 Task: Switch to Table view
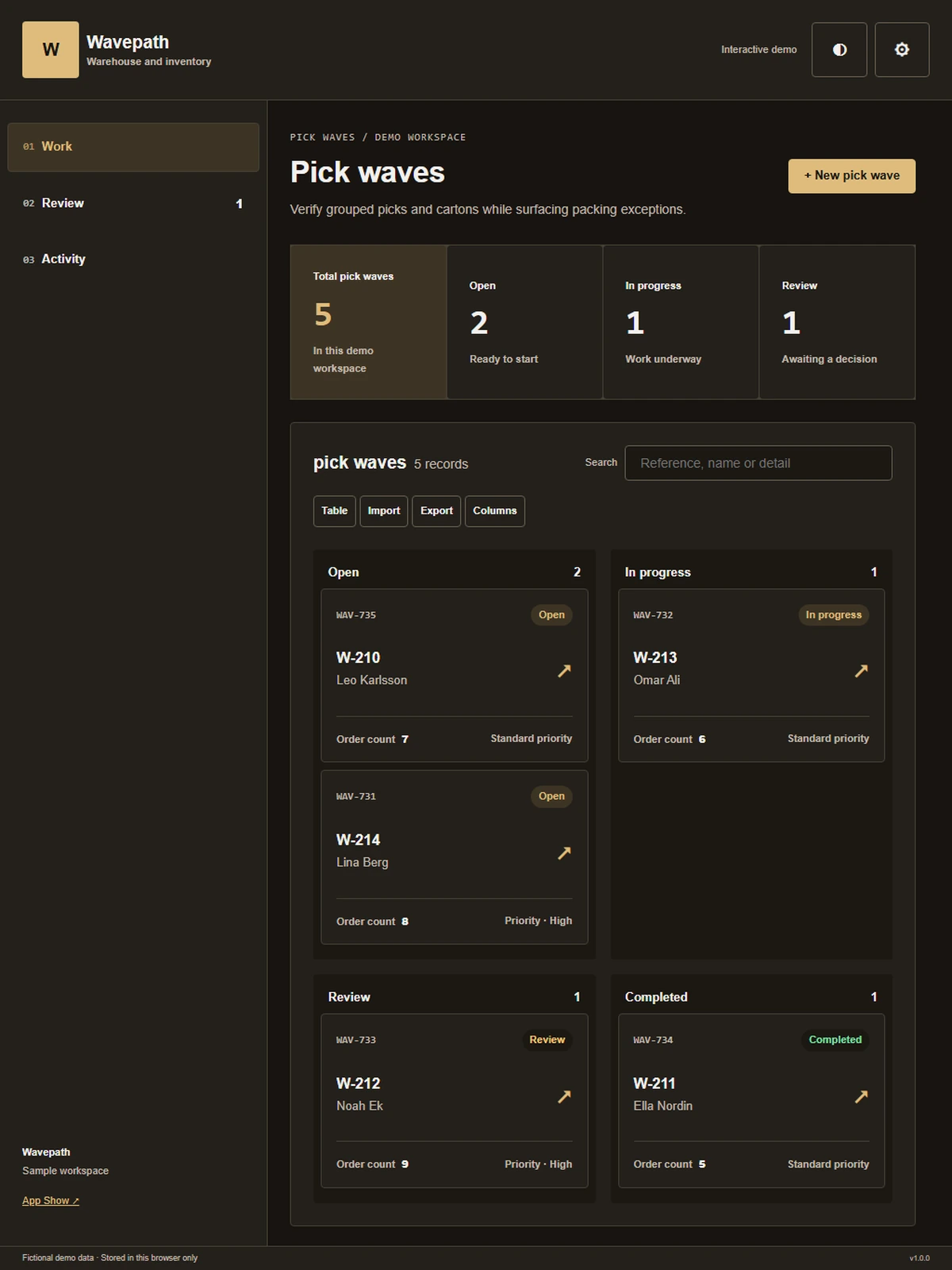334,511
